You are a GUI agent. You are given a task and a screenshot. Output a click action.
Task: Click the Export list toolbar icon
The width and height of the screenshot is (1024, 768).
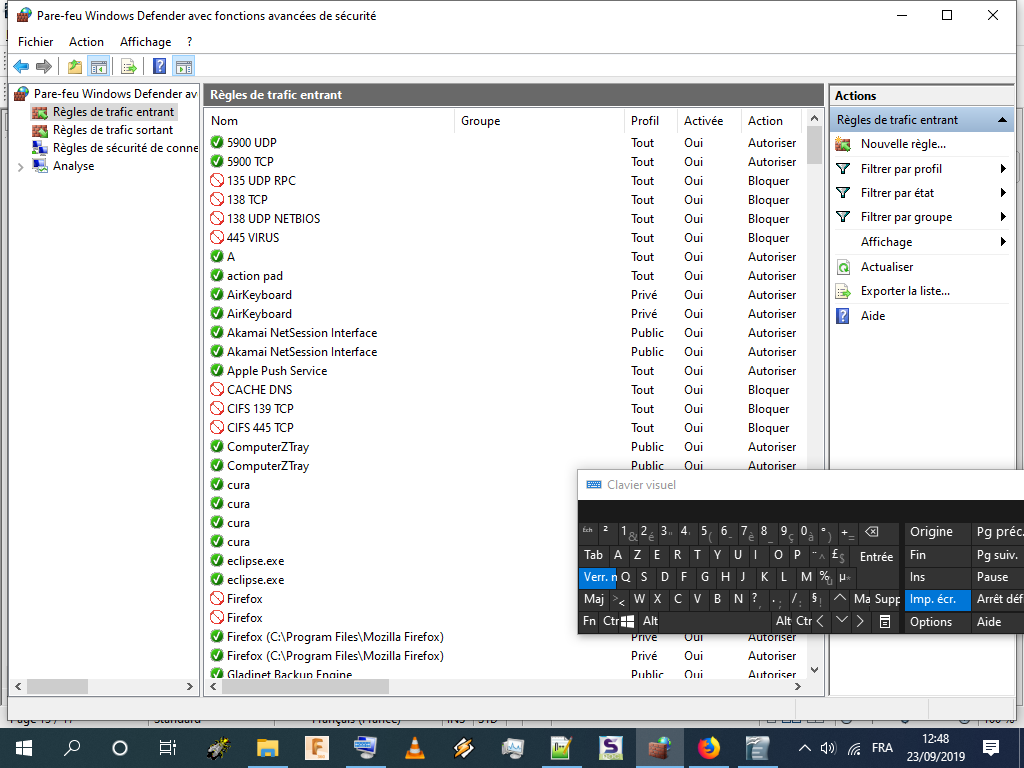[x=129, y=66]
